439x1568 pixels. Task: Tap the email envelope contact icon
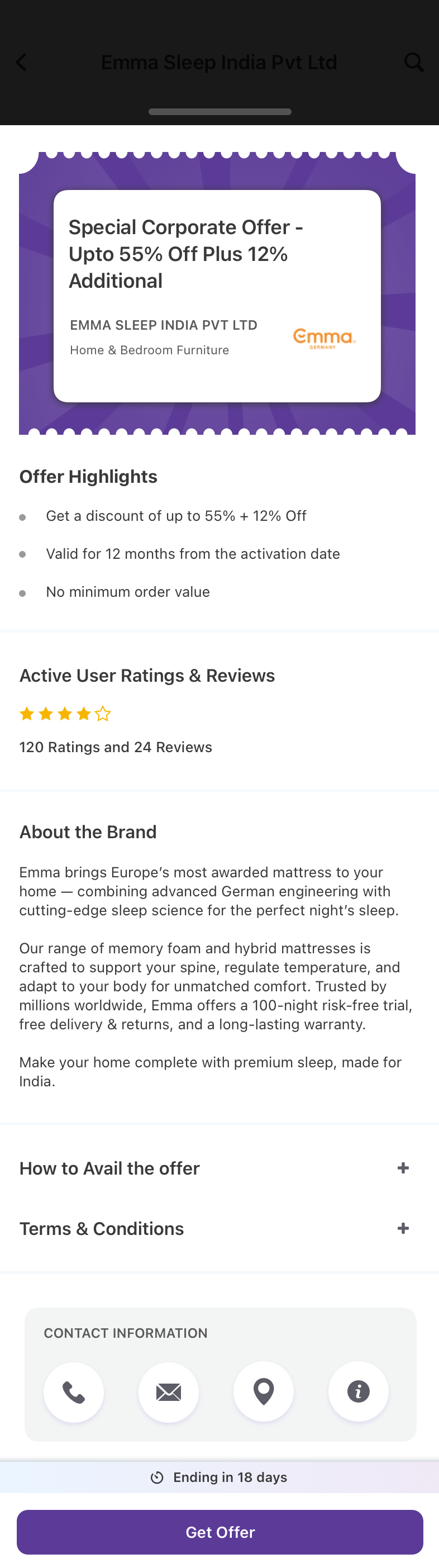(x=169, y=1392)
